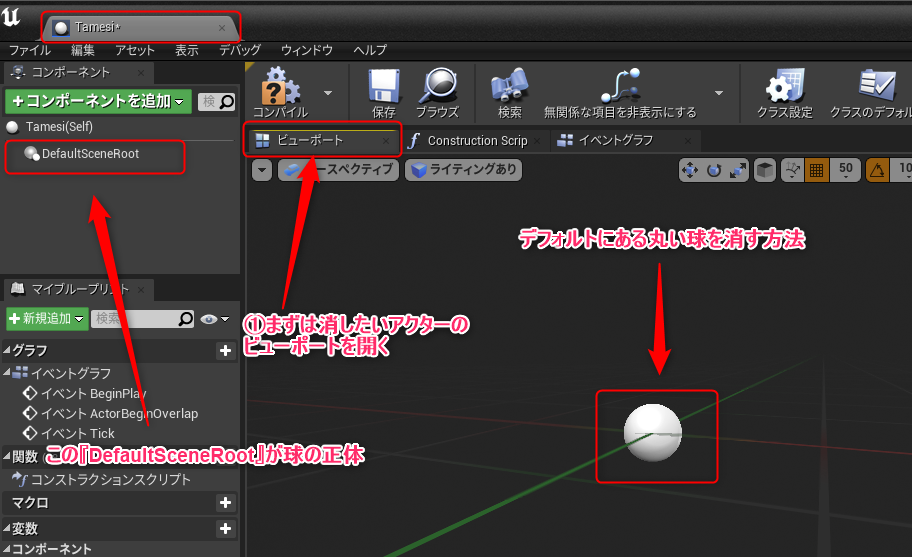Select the translate (move) gizmo tool
Image resolution: width=912 pixels, height=557 pixels.
click(690, 170)
